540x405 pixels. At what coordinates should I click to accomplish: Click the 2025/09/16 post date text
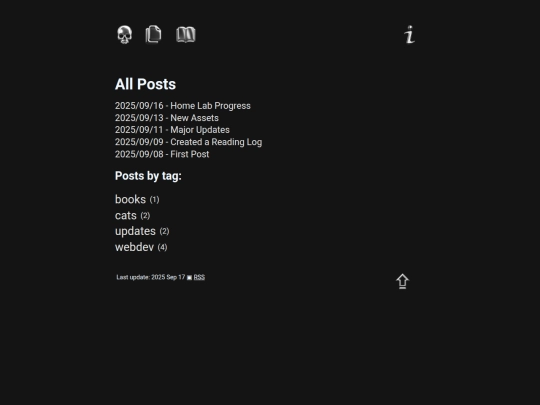pos(139,106)
